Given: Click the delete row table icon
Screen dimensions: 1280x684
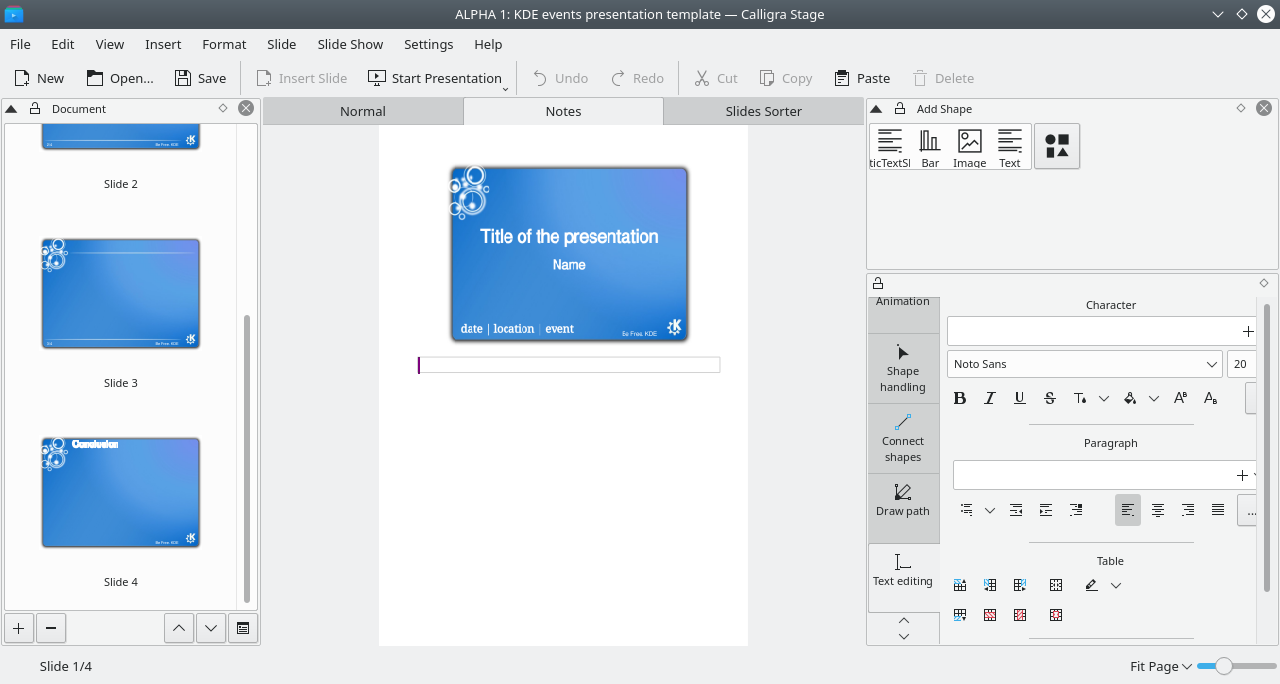Looking at the screenshot, I should coord(990,615).
